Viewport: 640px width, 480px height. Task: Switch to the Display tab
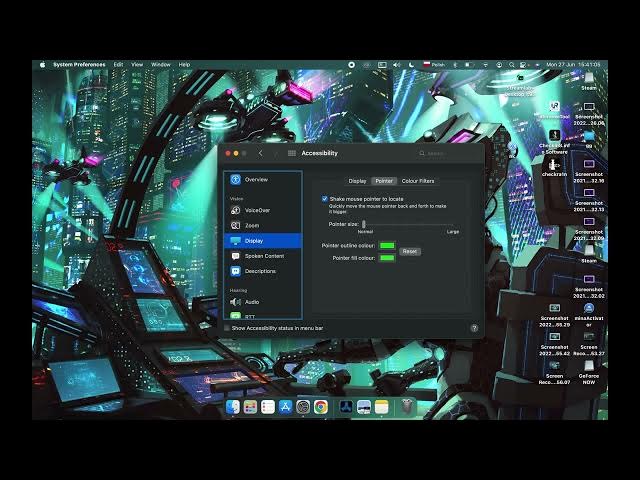click(357, 181)
